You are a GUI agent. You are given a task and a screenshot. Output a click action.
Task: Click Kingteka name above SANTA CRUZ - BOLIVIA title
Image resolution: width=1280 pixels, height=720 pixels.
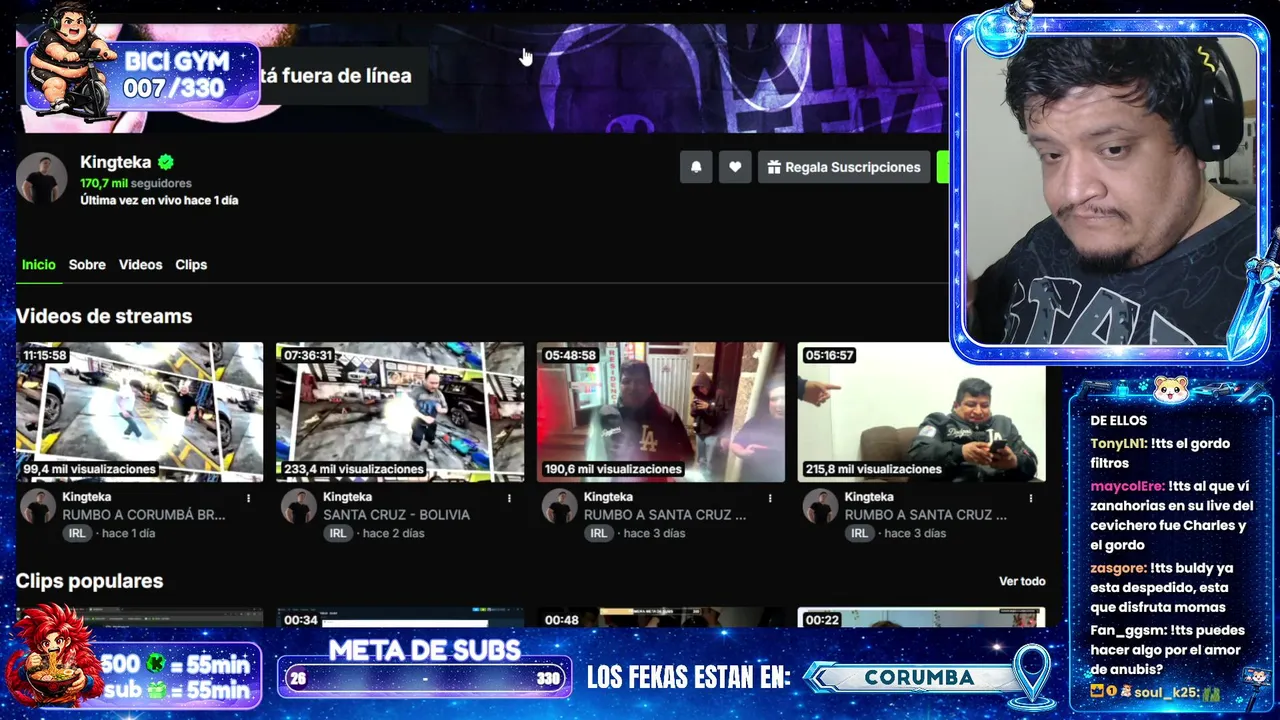click(x=347, y=497)
